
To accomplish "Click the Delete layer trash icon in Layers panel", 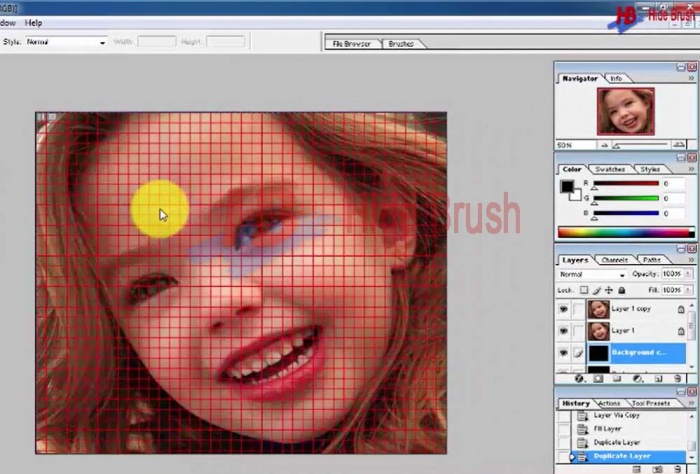I will (x=678, y=378).
